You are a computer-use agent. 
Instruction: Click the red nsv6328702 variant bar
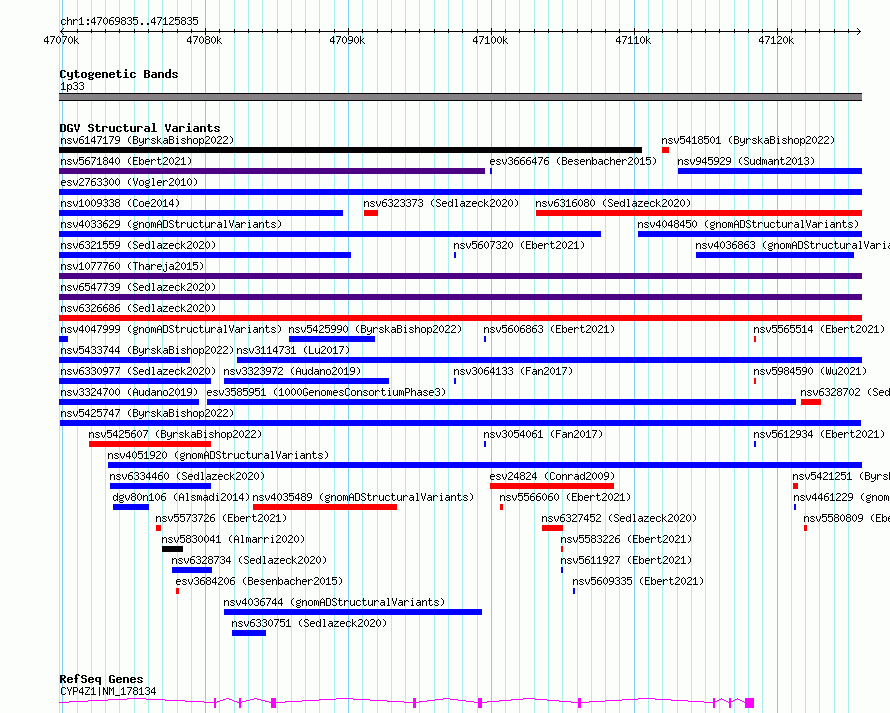(x=811, y=402)
